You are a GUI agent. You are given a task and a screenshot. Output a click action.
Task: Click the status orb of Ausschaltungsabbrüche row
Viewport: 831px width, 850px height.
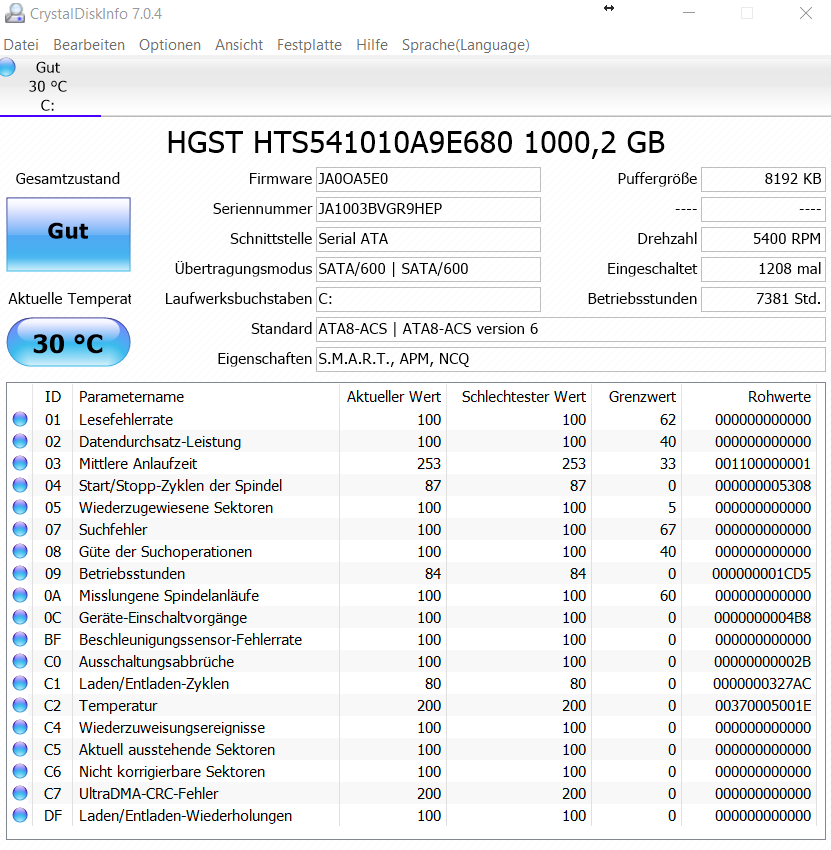click(x=20, y=661)
